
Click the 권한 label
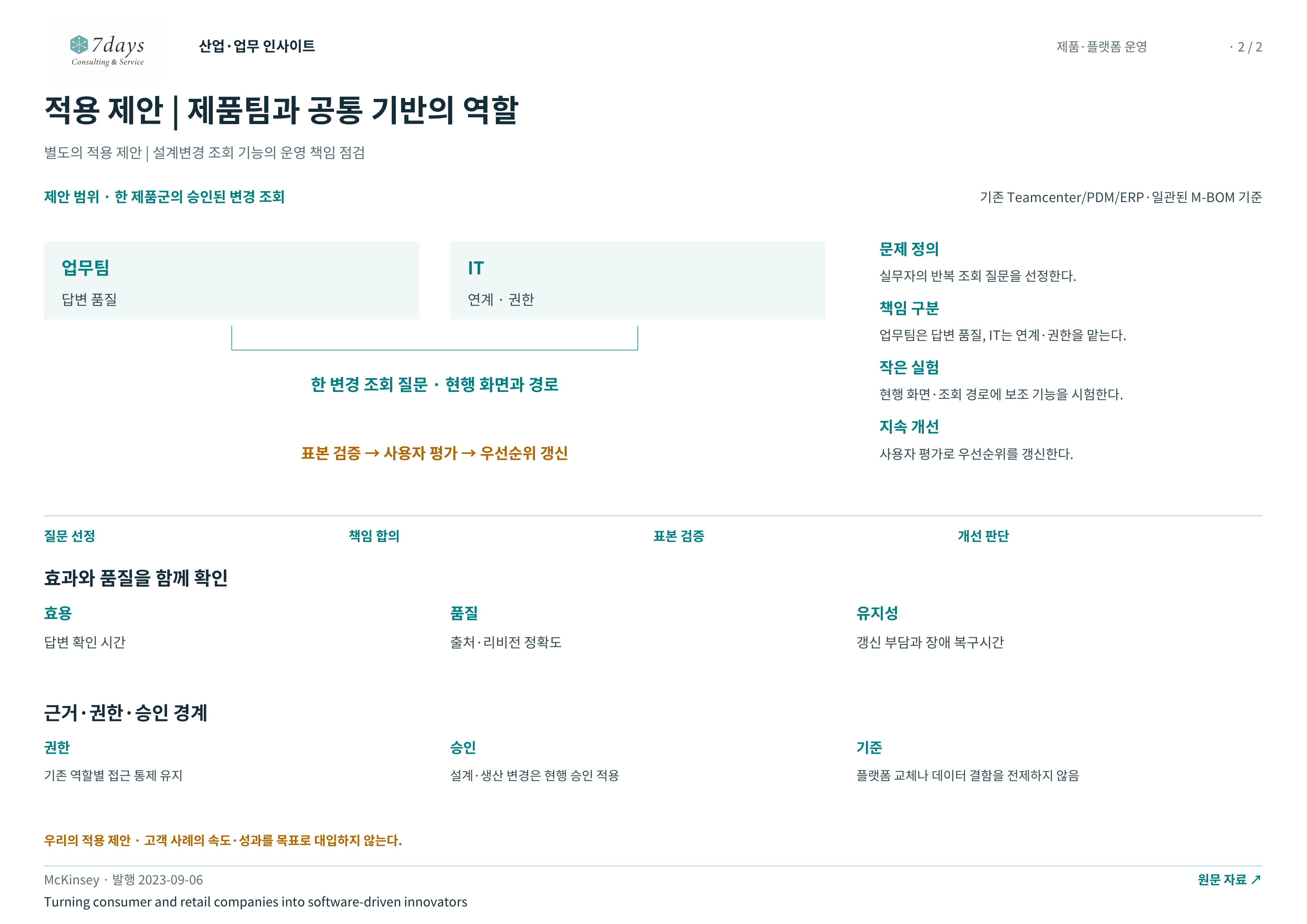click(x=57, y=748)
